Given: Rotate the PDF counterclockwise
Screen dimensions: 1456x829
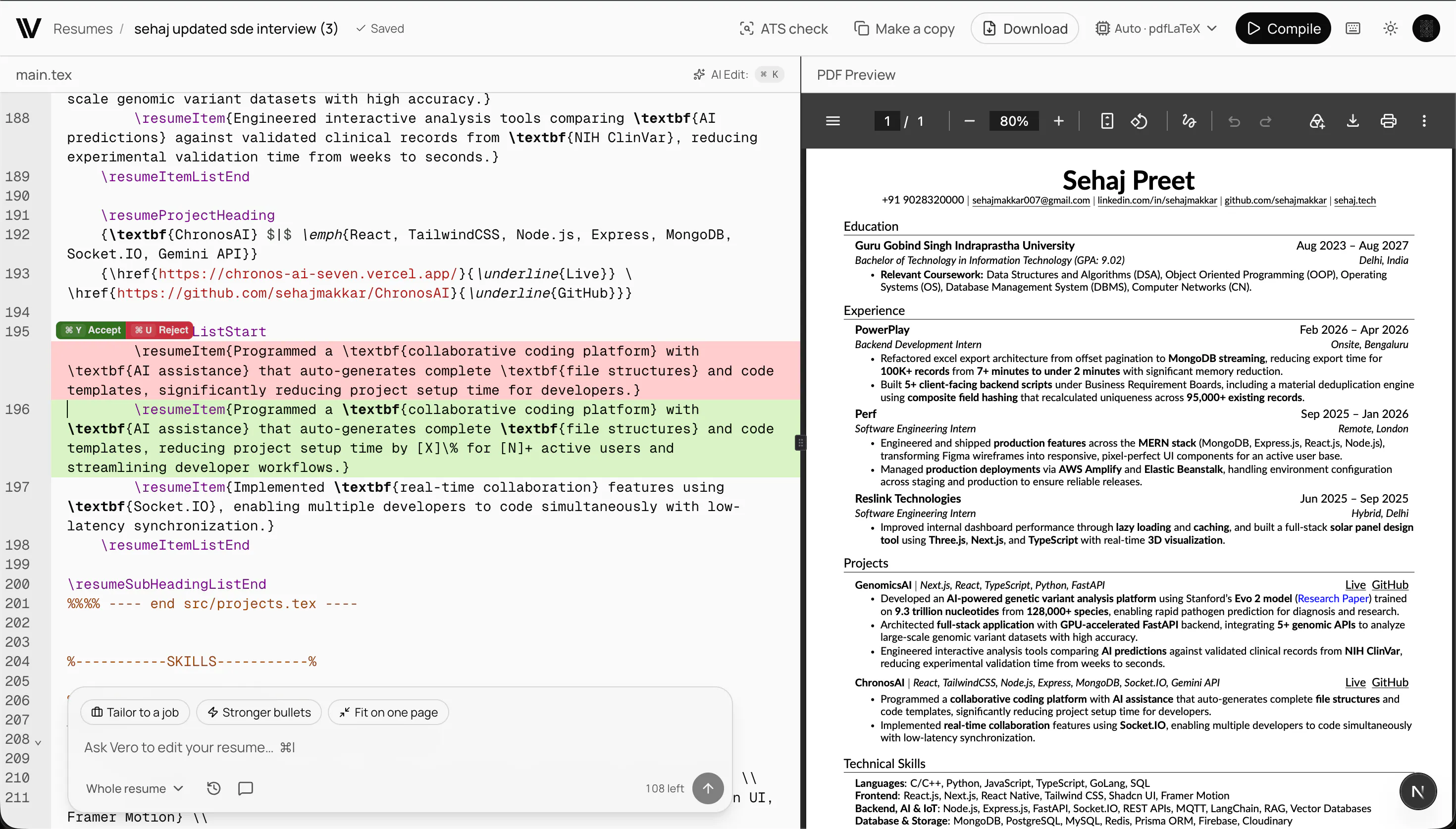Looking at the screenshot, I should coord(1139,121).
